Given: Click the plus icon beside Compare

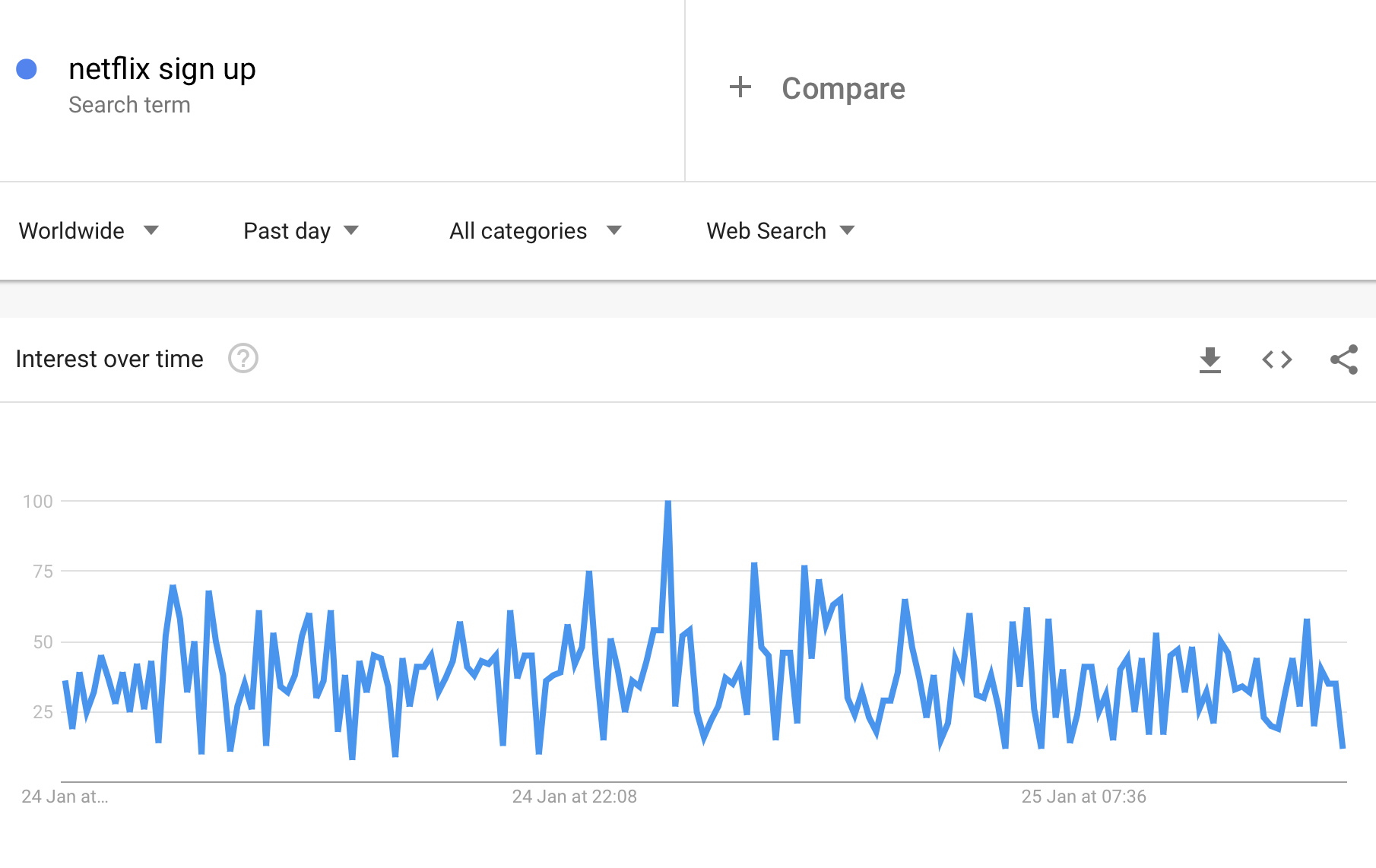Looking at the screenshot, I should point(740,87).
